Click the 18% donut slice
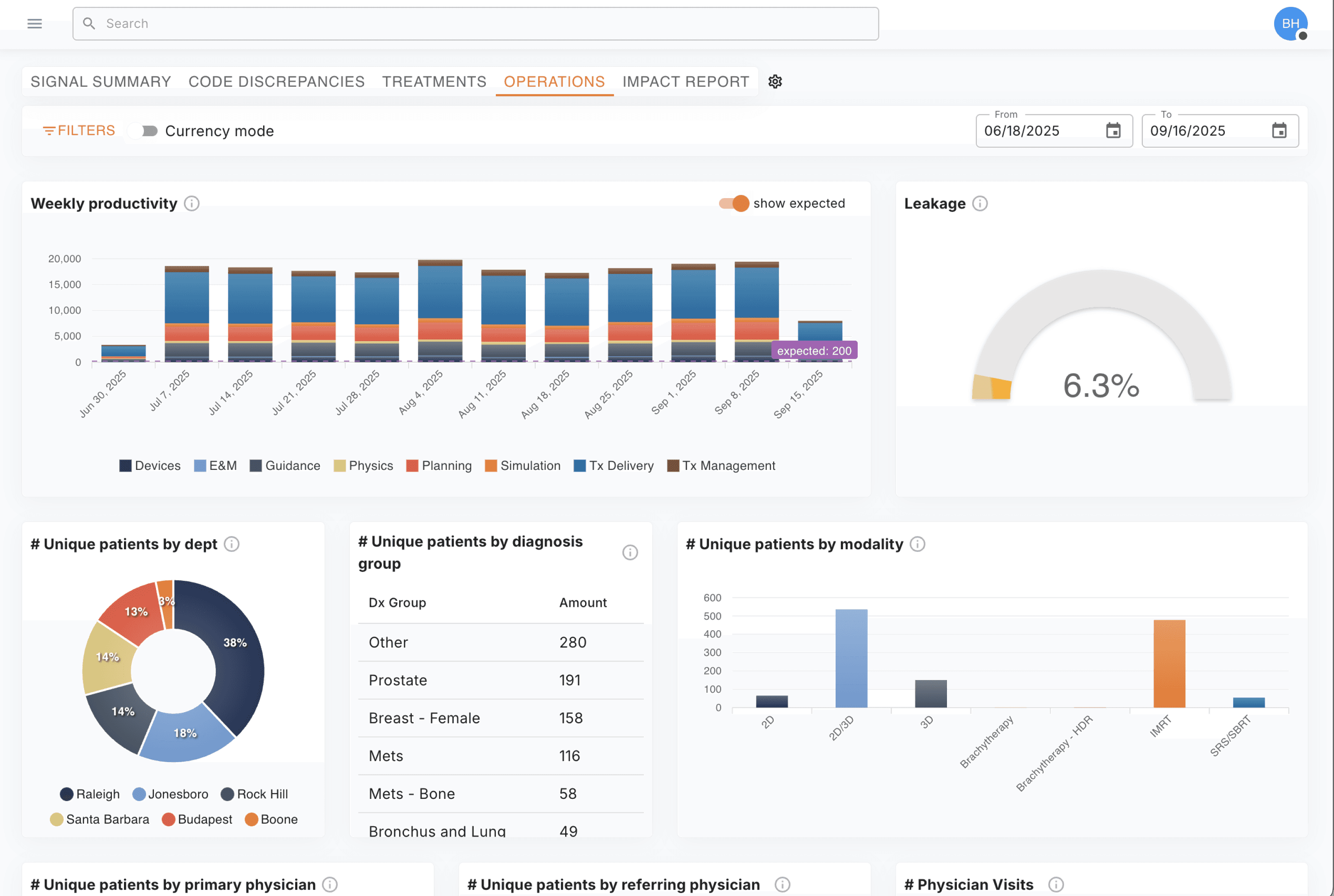This screenshot has height=896, width=1334. pos(185,733)
